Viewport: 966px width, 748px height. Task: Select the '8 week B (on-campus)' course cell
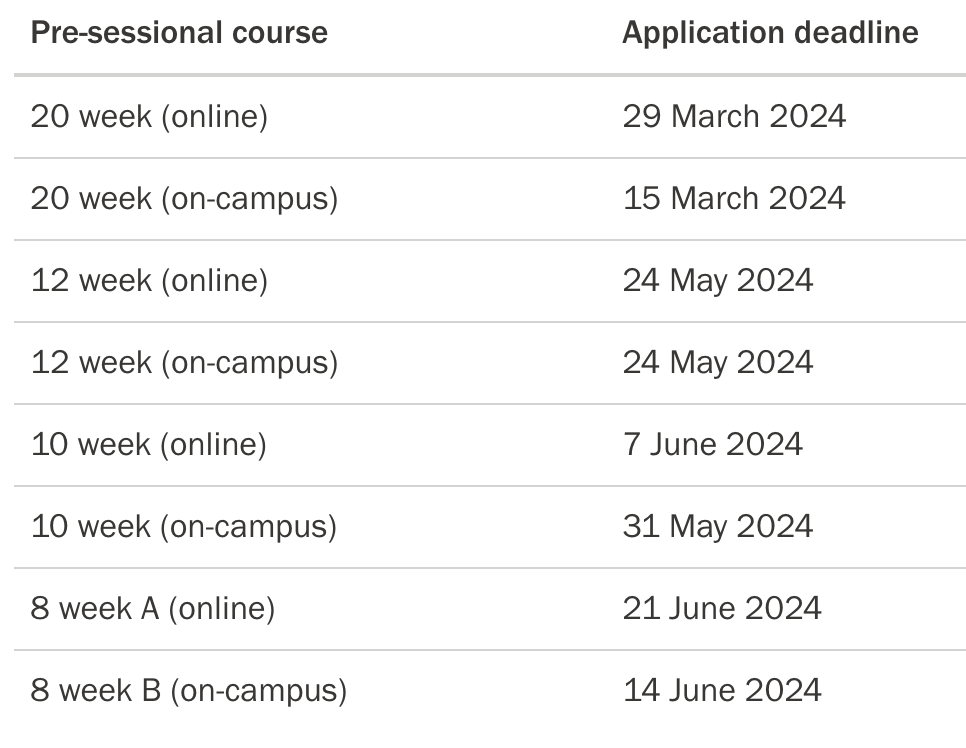(x=188, y=691)
